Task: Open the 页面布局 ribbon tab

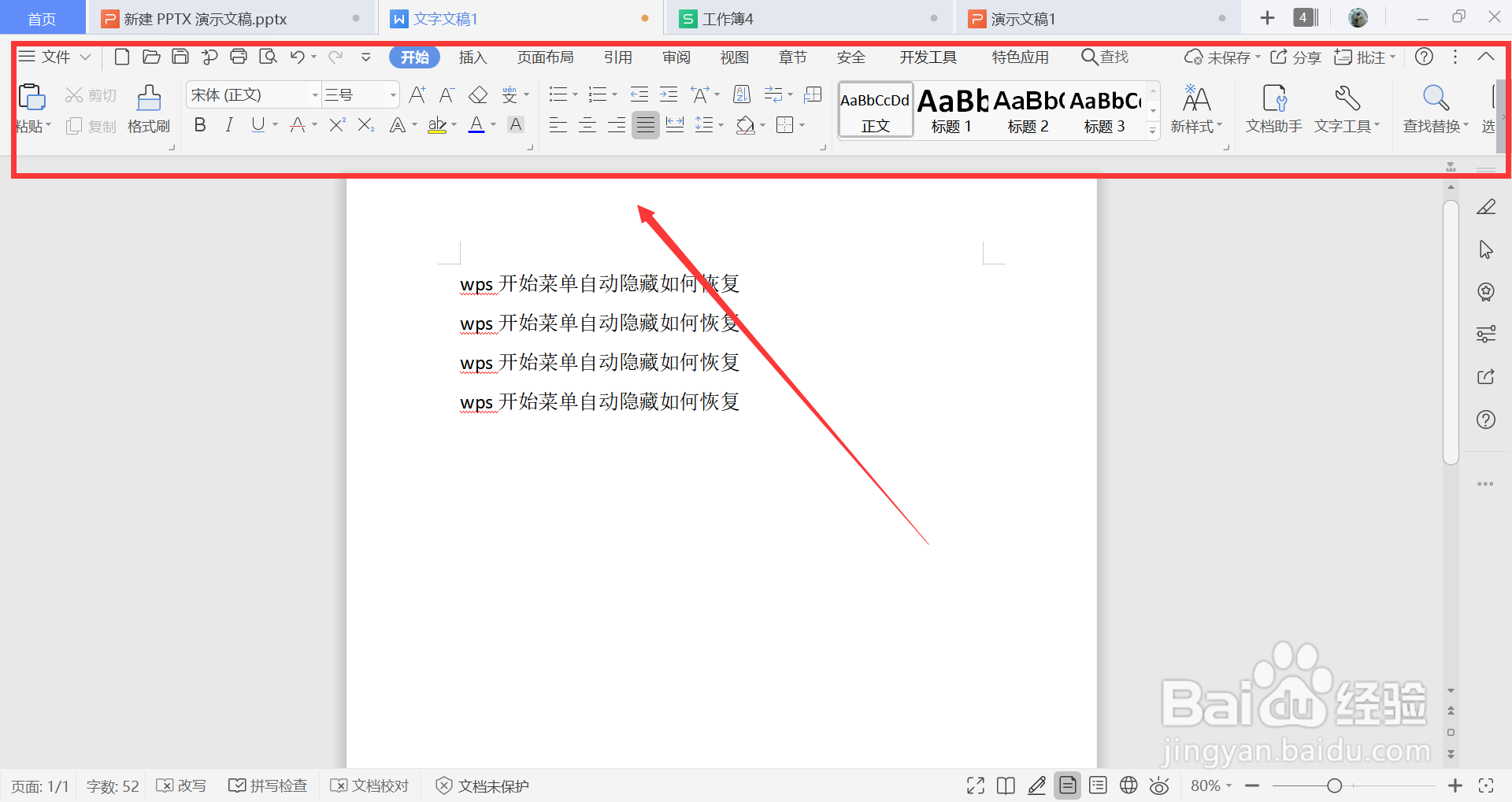Action: [x=545, y=57]
